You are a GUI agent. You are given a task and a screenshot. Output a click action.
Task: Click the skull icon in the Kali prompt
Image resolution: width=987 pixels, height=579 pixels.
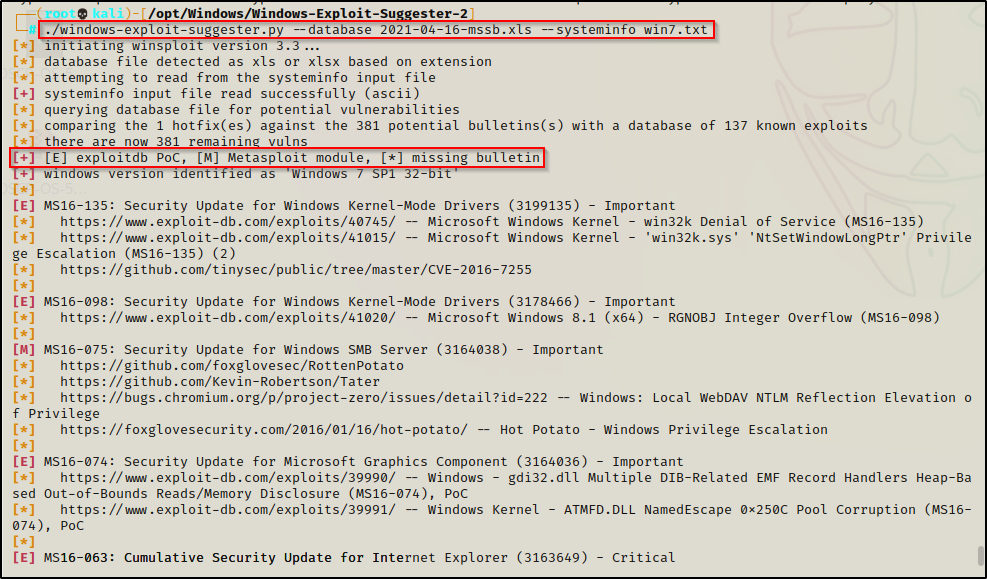click(82, 13)
